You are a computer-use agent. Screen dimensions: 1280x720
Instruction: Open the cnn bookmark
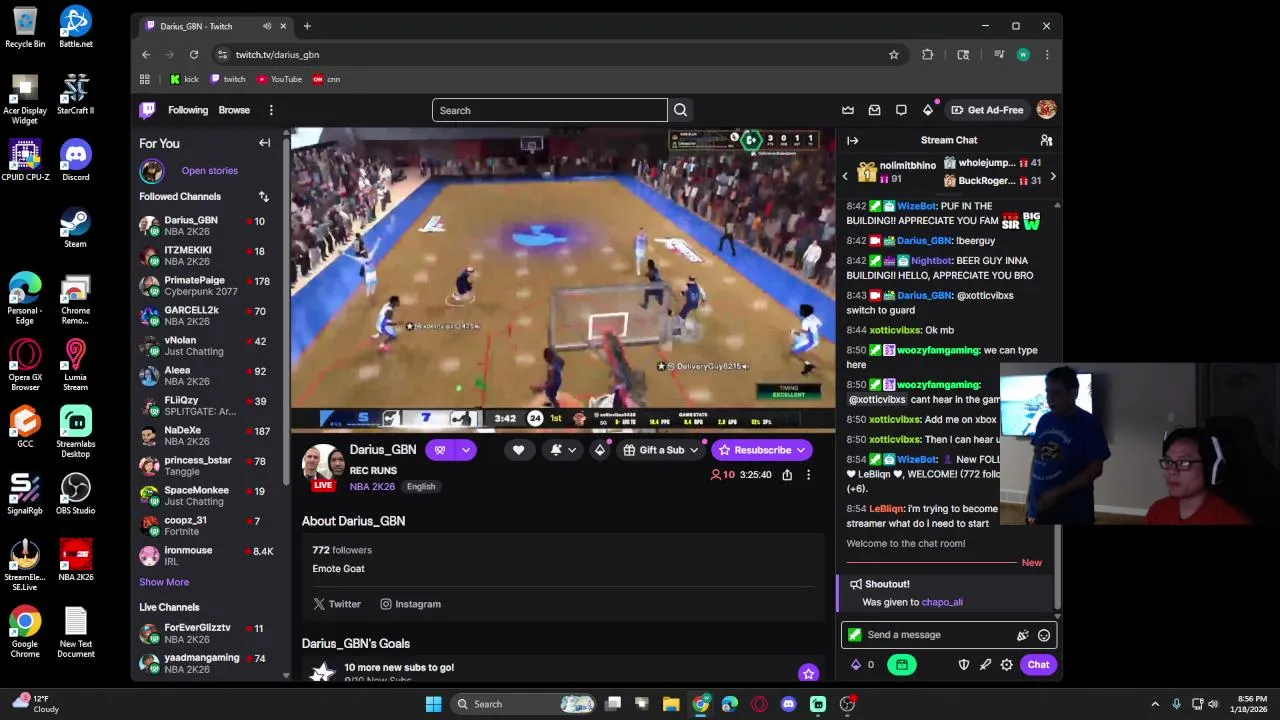tap(327, 79)
